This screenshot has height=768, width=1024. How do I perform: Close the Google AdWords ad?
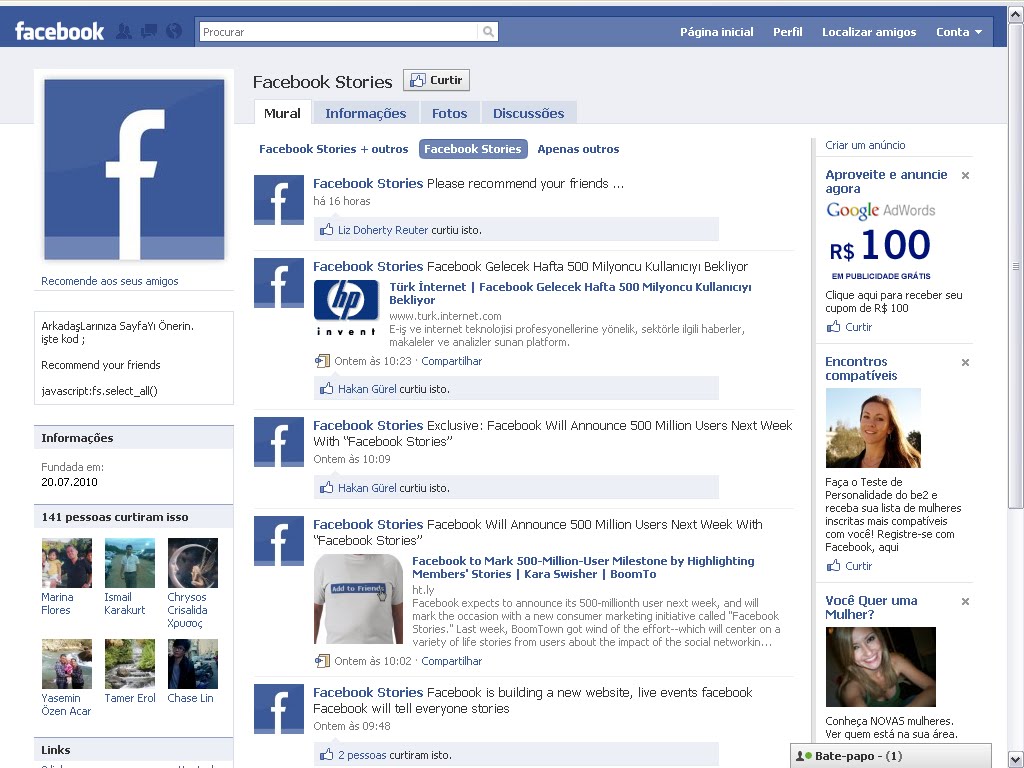(965, 175)
